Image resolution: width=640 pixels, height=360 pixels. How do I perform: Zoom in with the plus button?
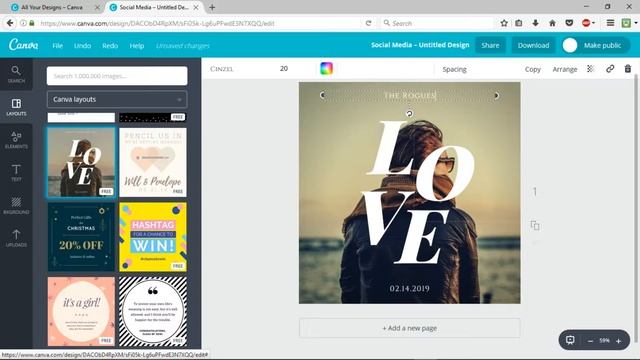tap(619, 341)
